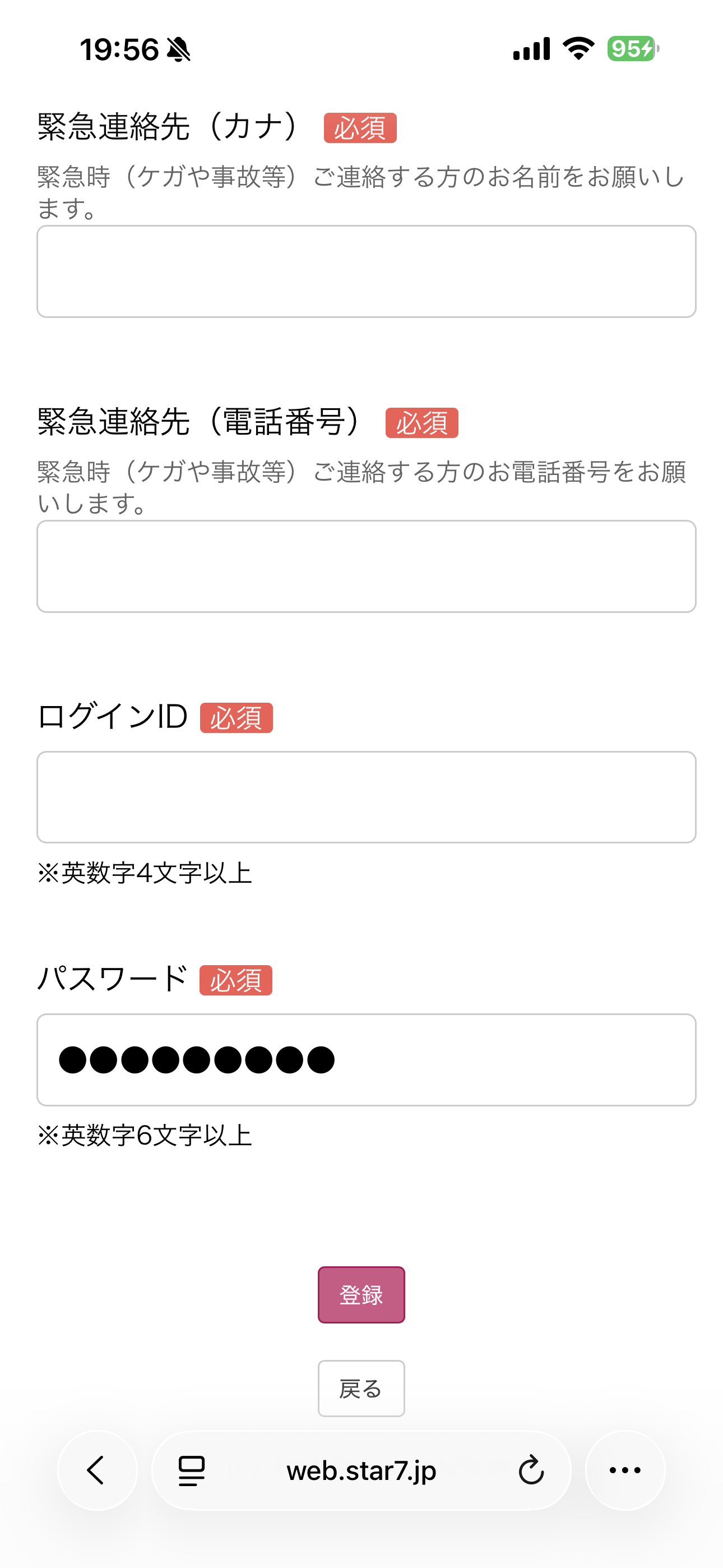
Task: Tap the browser back arrow icon
Action: click(x=97, y=1470)
